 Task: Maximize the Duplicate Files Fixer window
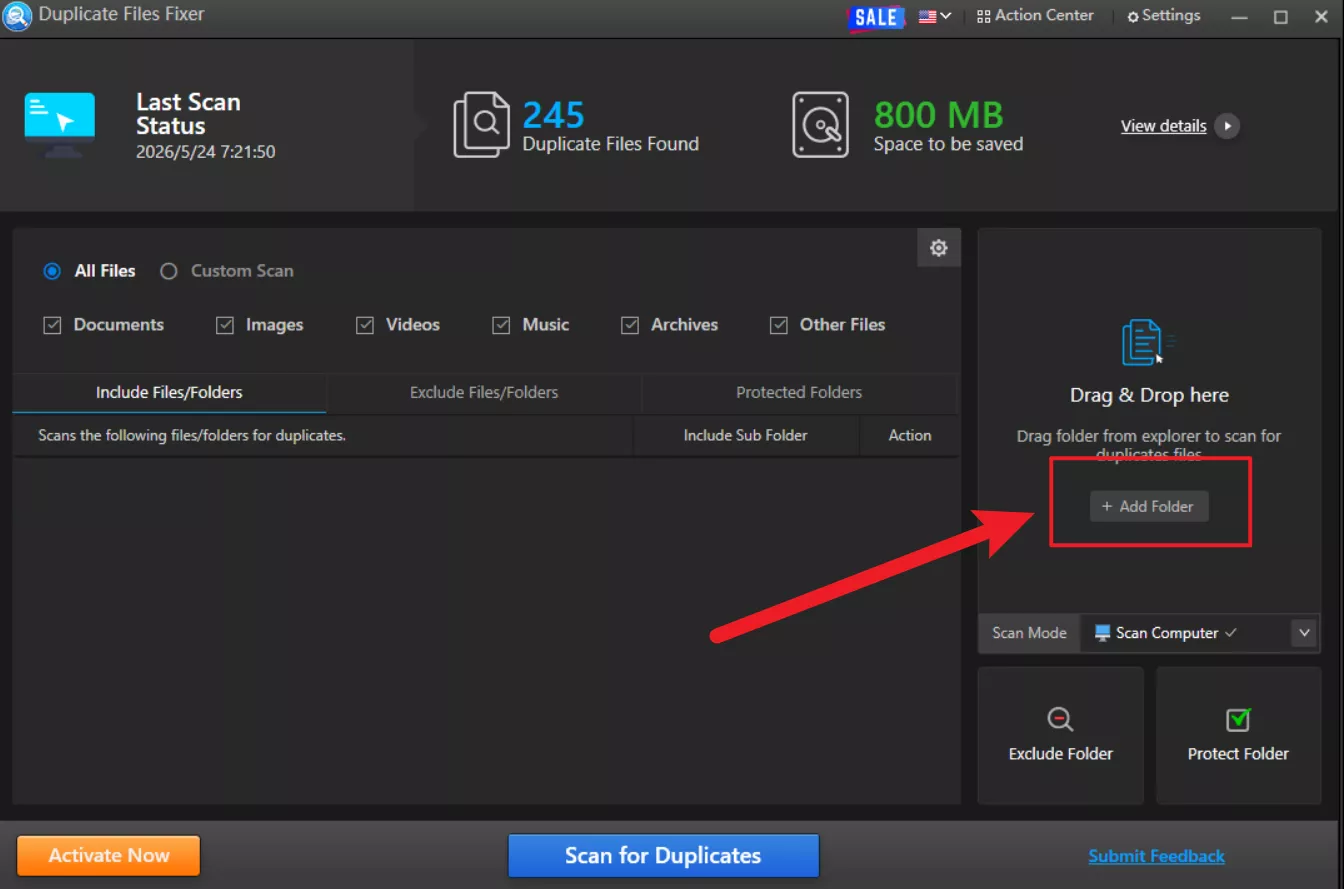click(x=1281, y=17)
